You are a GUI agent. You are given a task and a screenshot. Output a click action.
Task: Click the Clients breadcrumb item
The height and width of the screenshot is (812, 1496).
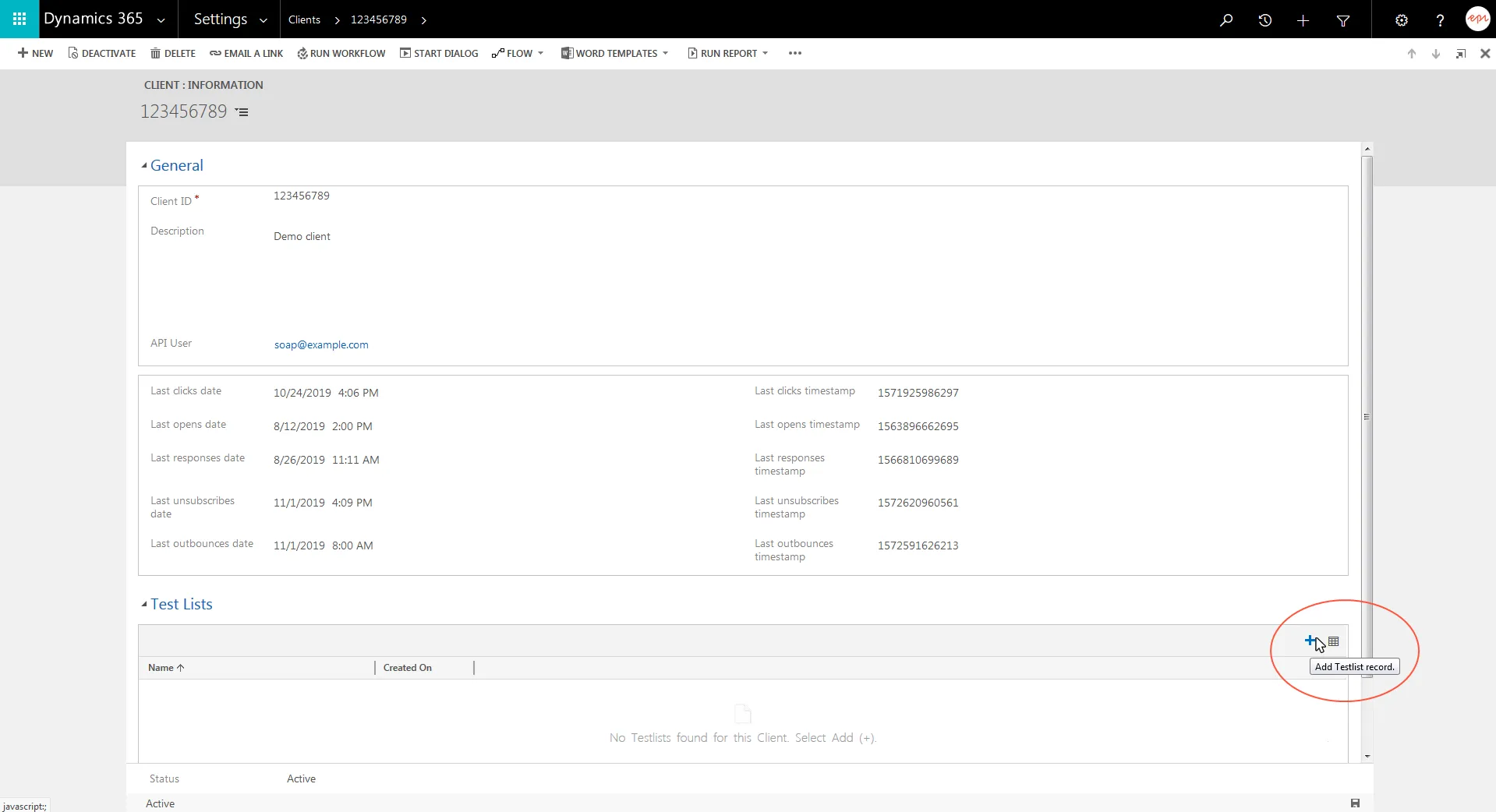click(x=304, y=19)
